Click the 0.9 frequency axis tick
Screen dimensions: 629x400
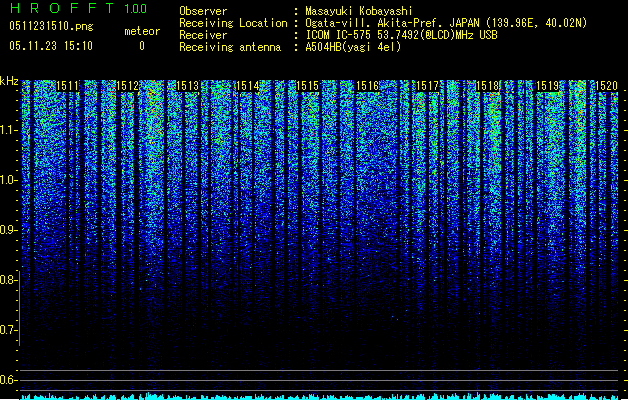click(9, 230)
